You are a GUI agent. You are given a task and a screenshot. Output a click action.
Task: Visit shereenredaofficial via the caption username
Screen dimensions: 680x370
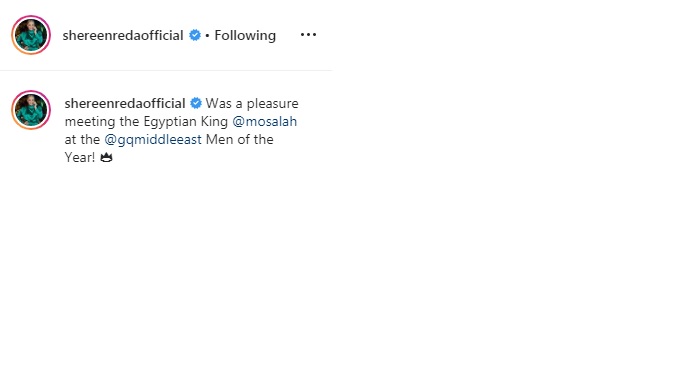coord(125,103)
